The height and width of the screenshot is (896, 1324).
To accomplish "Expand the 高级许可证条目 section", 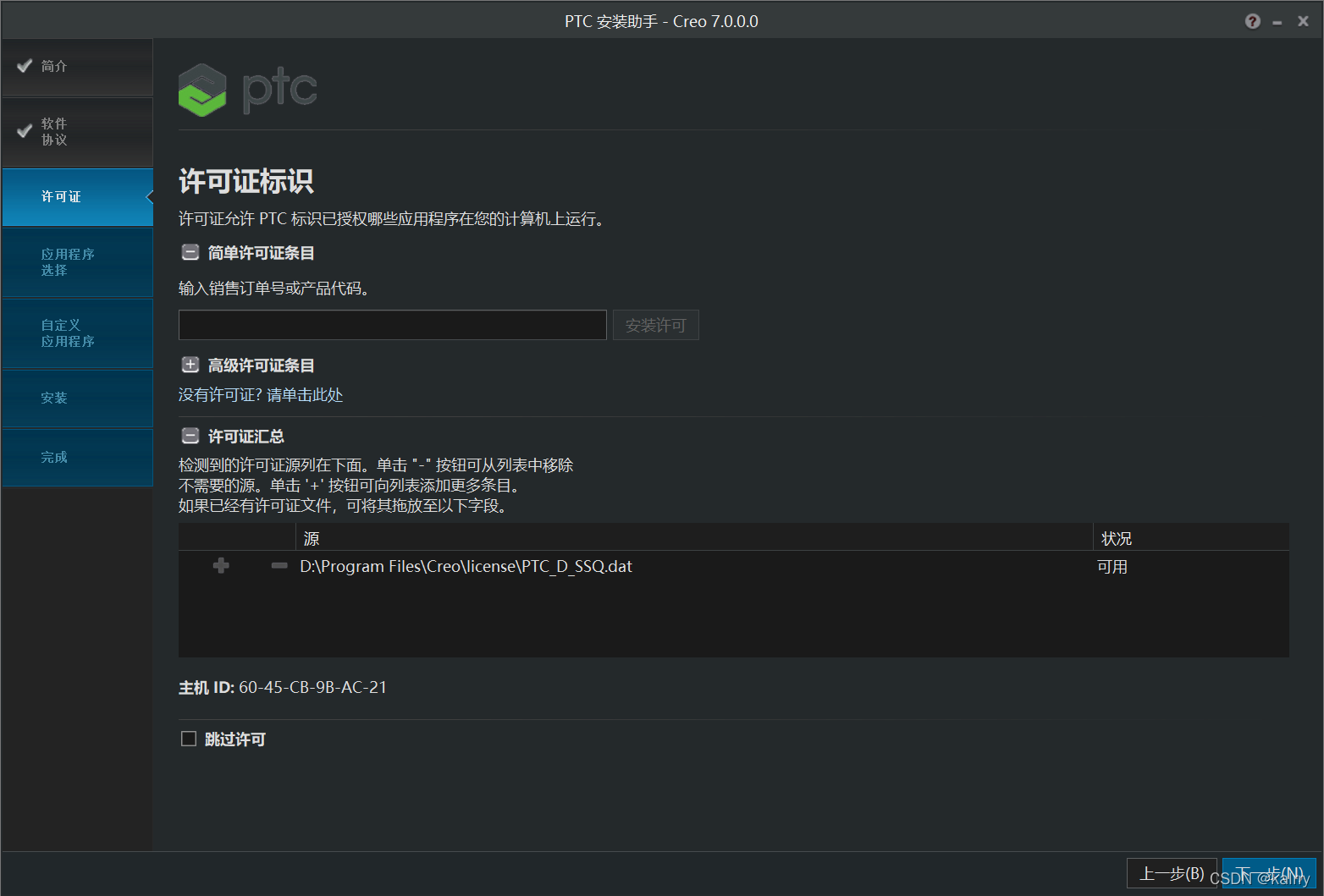I will pyautogui.click(x=190, y=365).
